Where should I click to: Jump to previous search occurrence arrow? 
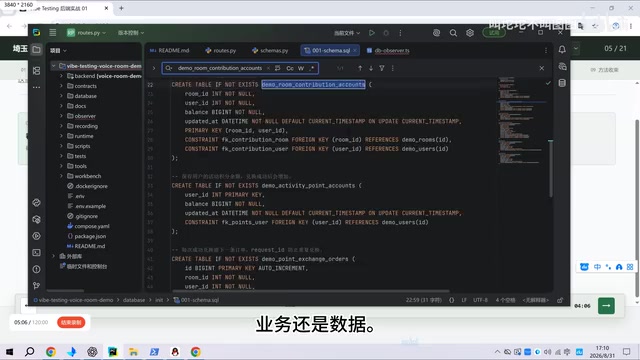coord(360,68)
